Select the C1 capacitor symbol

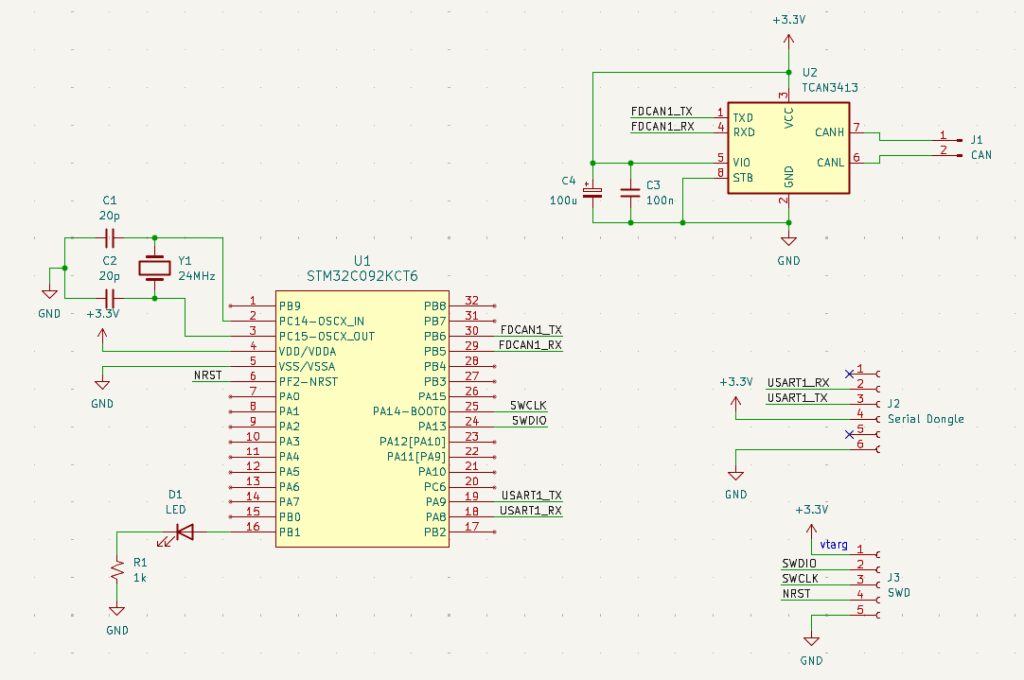110,238
